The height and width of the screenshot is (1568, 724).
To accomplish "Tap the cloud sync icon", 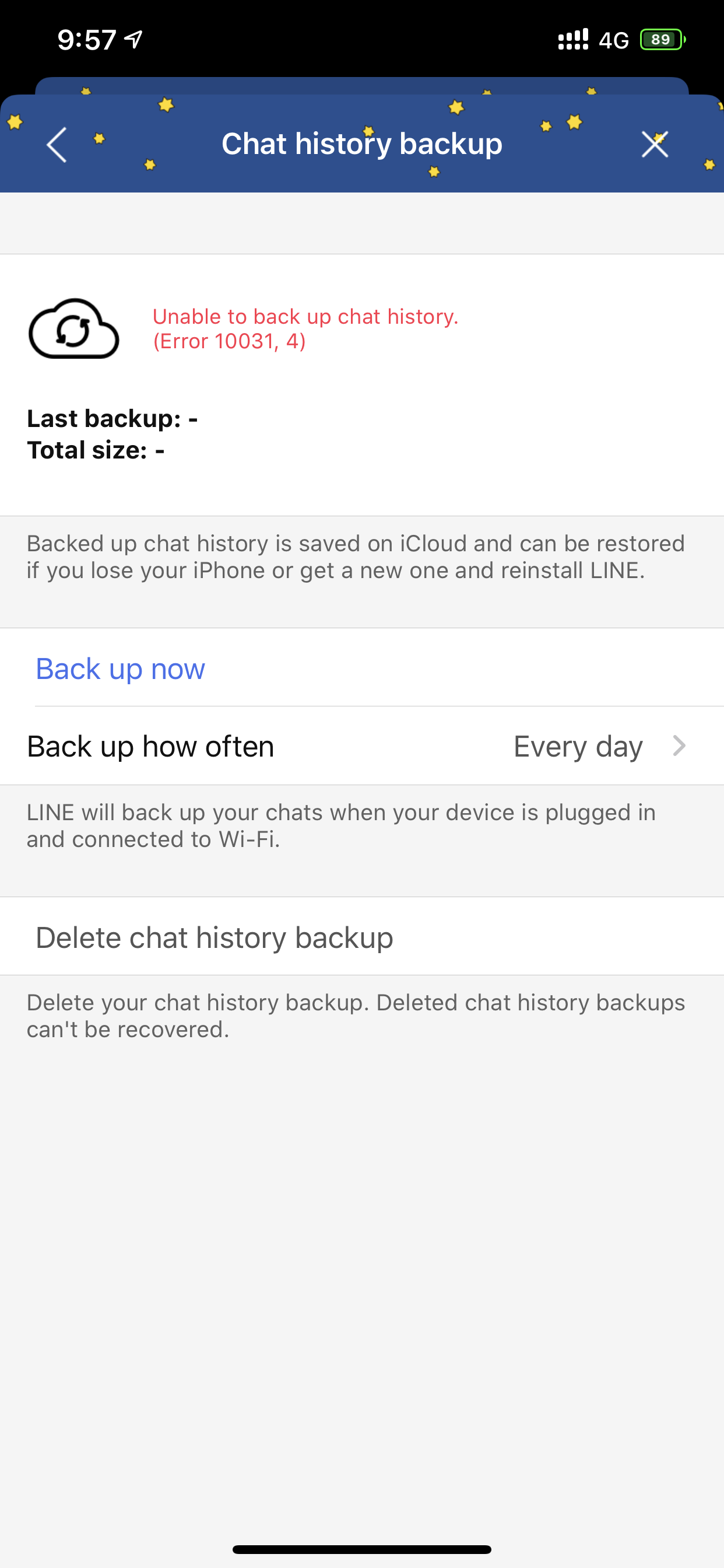I will (x=73, y=328).
